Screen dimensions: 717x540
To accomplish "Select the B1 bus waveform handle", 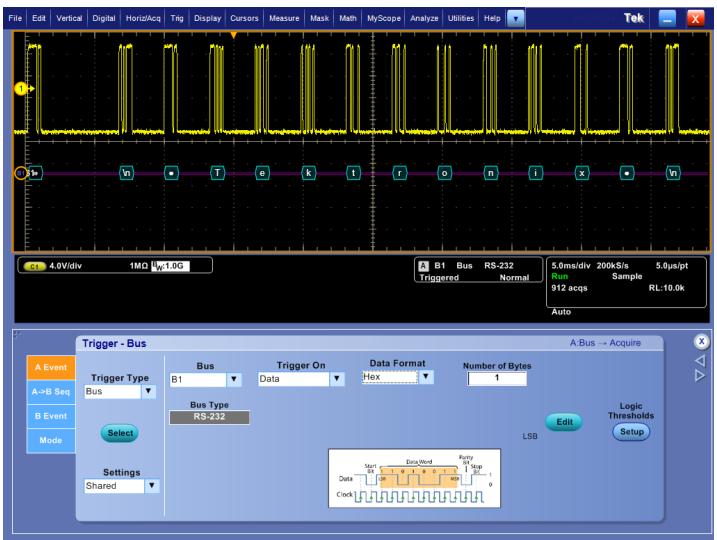I will [x=21, y=173].
